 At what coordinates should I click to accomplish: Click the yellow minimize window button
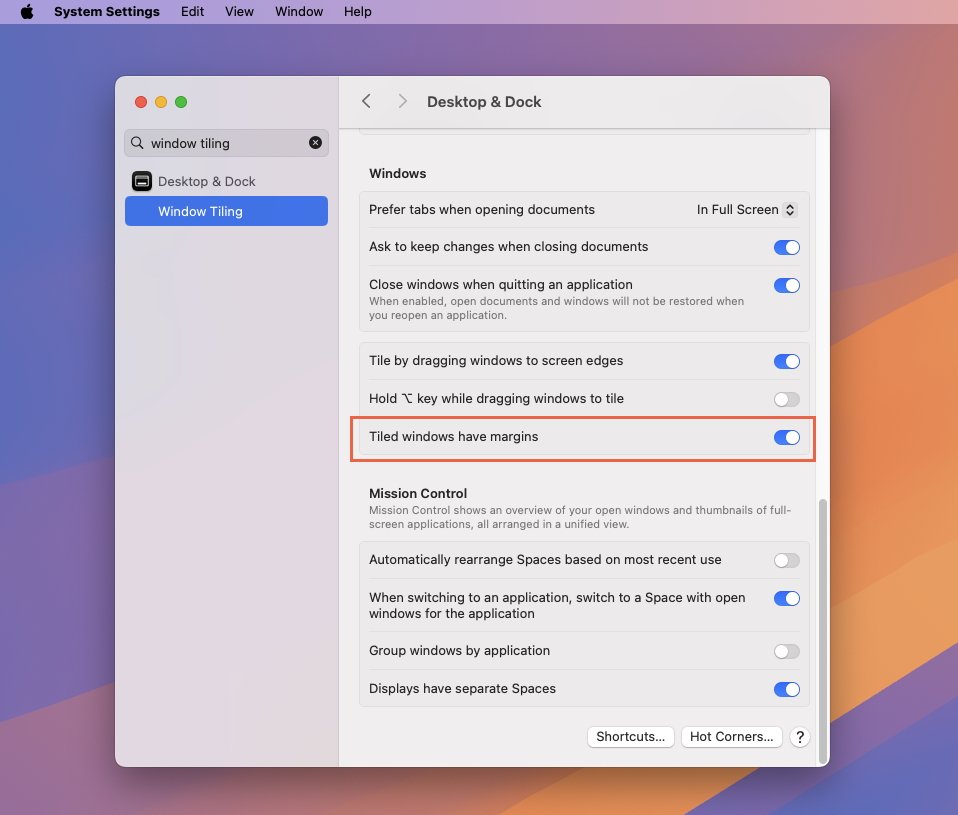(x=161, y=102)
